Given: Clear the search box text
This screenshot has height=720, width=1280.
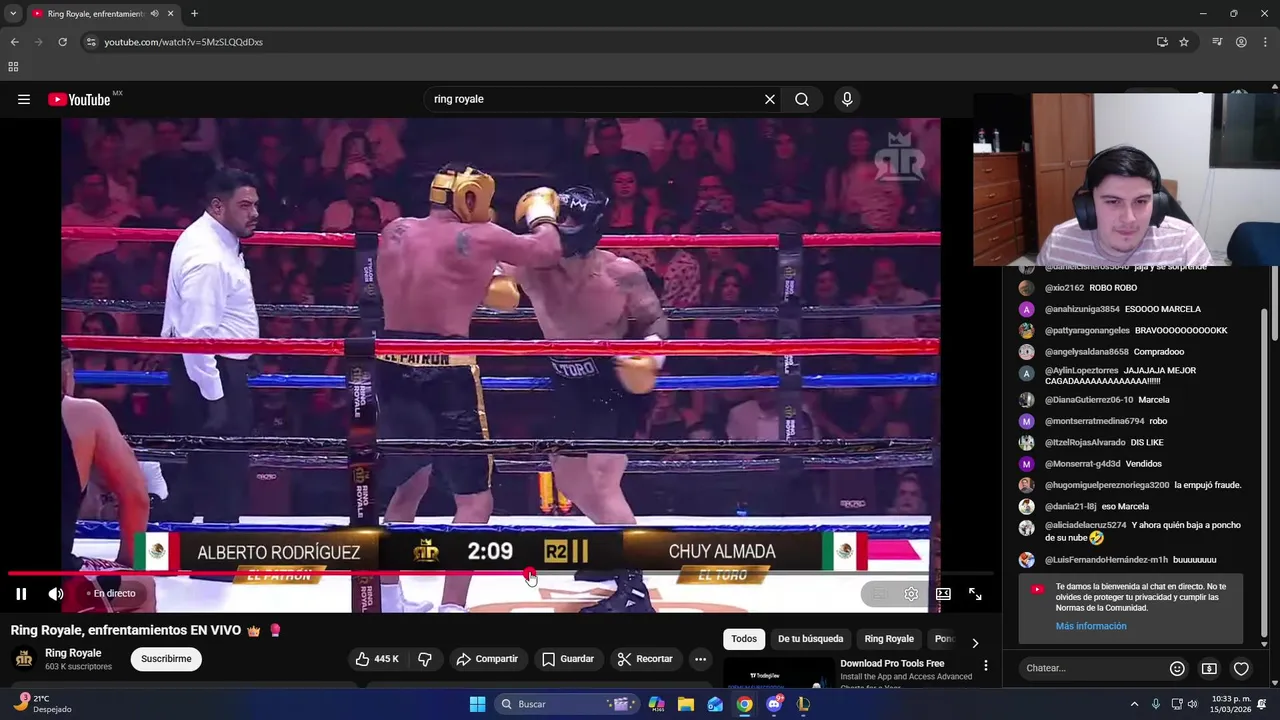Looking at the screenshot, I should point(770,99).
